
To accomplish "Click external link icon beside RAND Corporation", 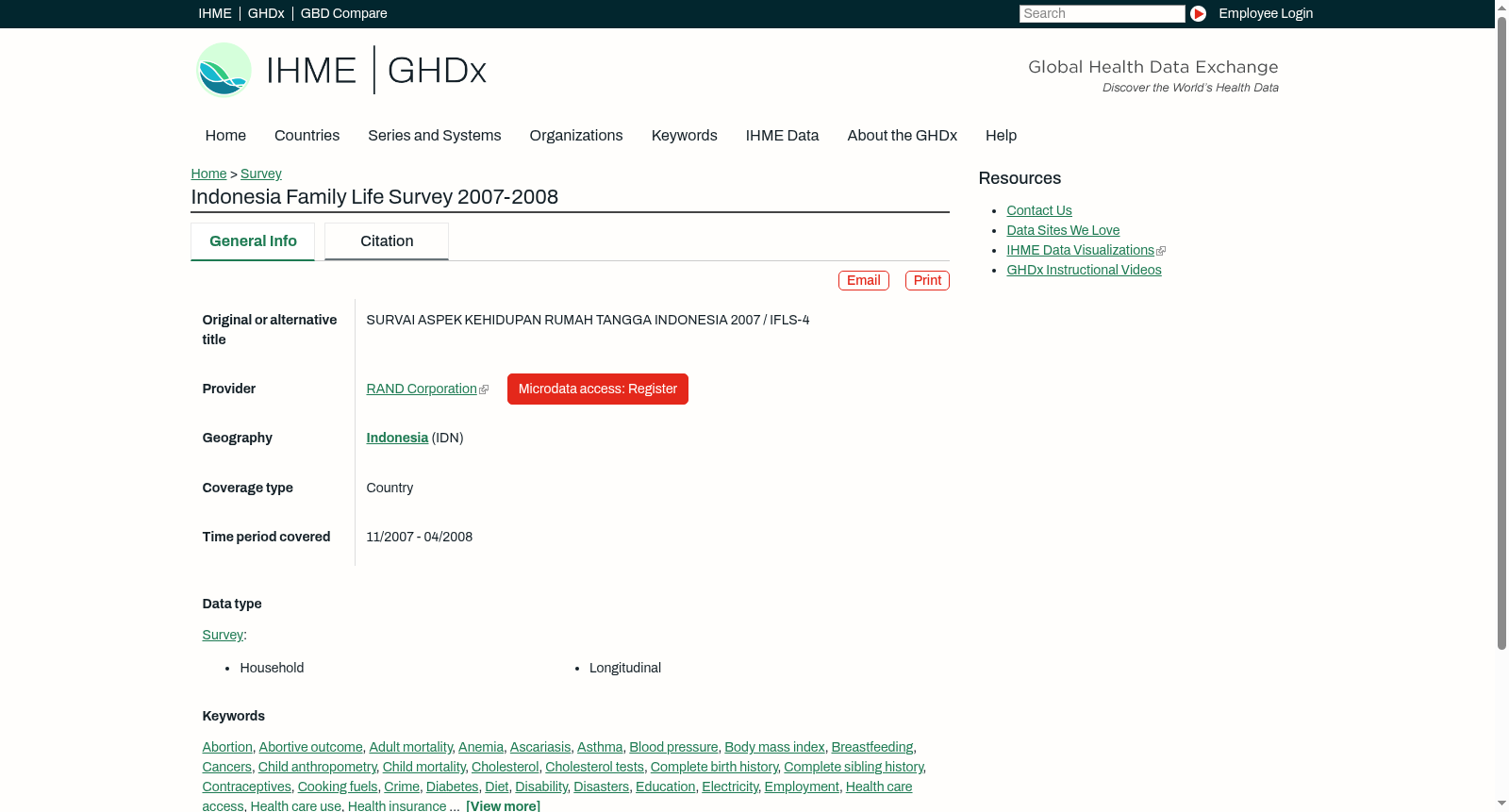I will 484,389.
